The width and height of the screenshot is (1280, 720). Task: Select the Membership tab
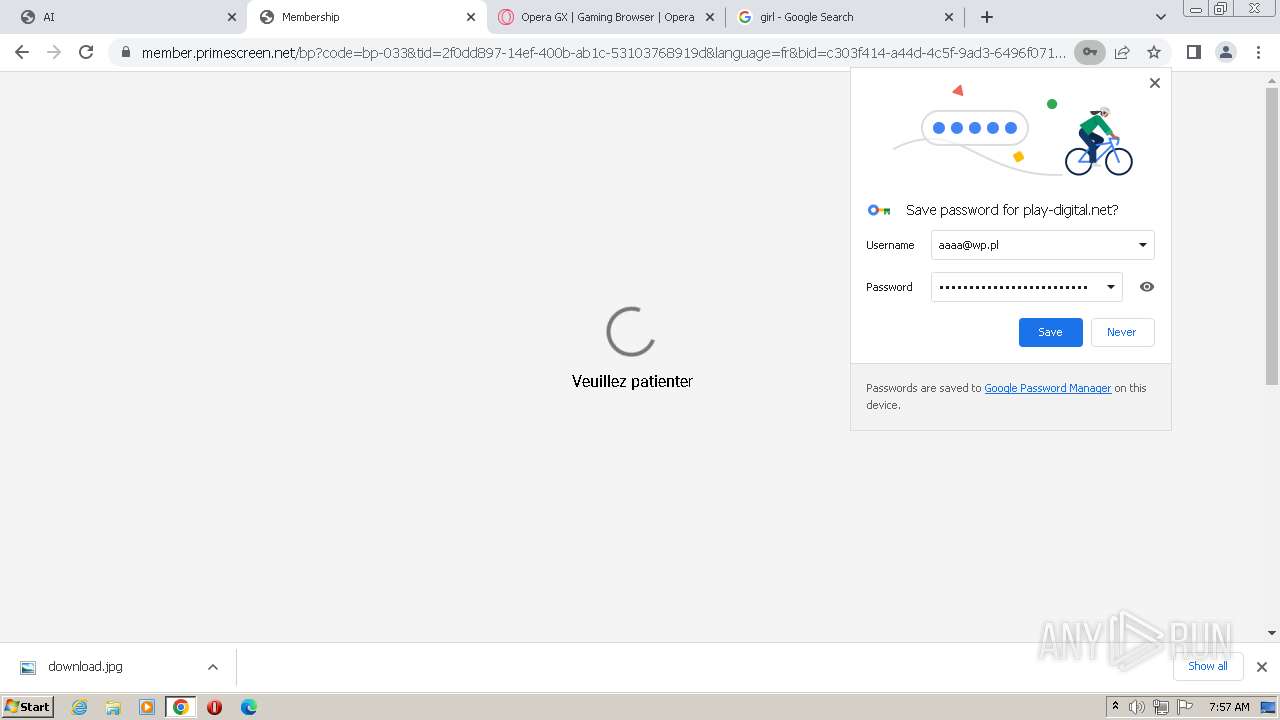[365, 17]
